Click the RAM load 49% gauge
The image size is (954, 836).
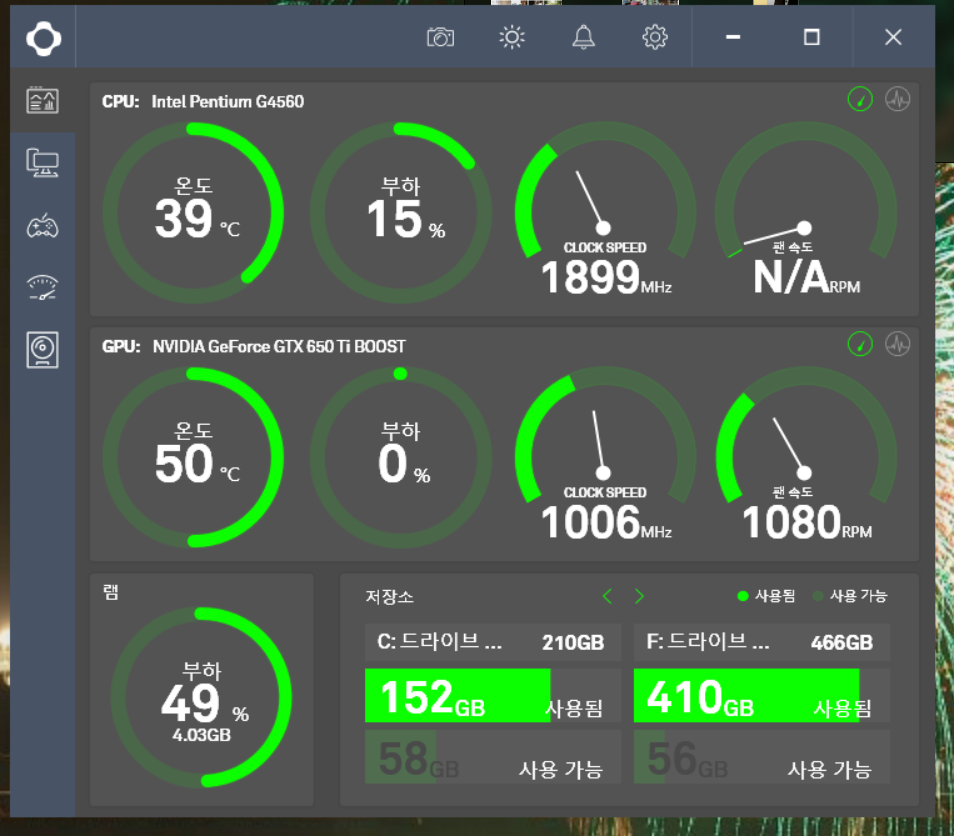[201, 697]
